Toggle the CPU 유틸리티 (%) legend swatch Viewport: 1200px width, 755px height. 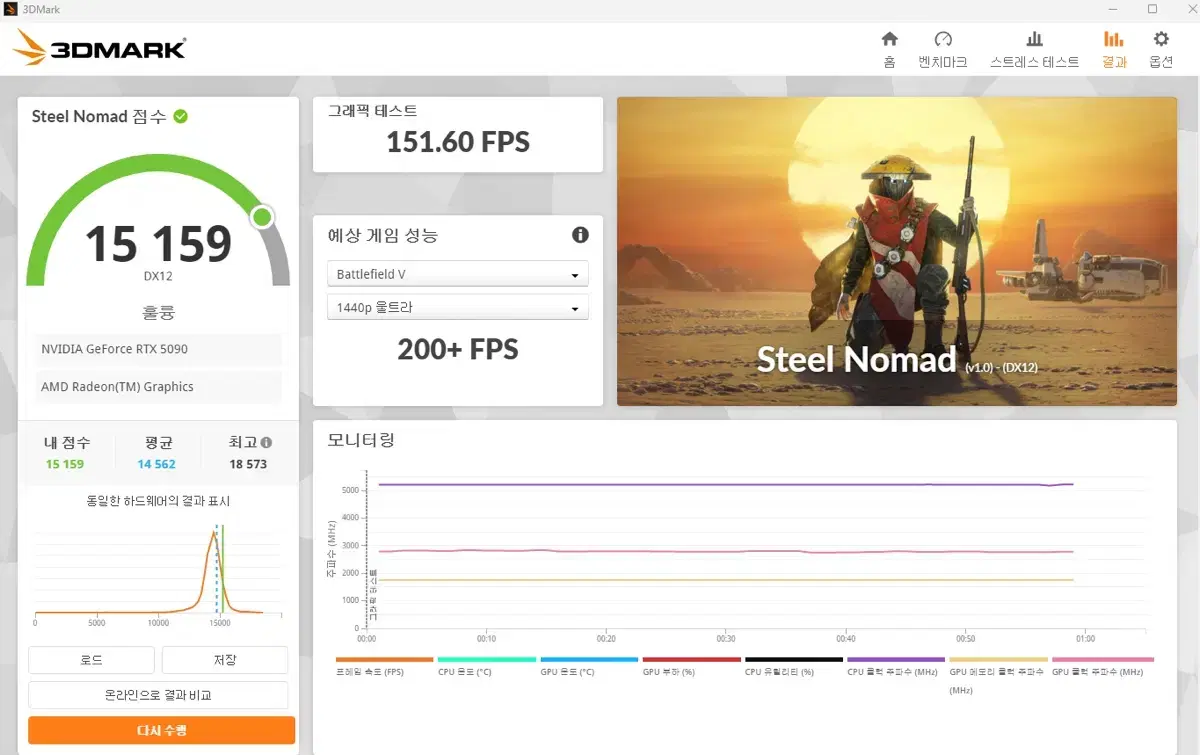tap(794, 660)
